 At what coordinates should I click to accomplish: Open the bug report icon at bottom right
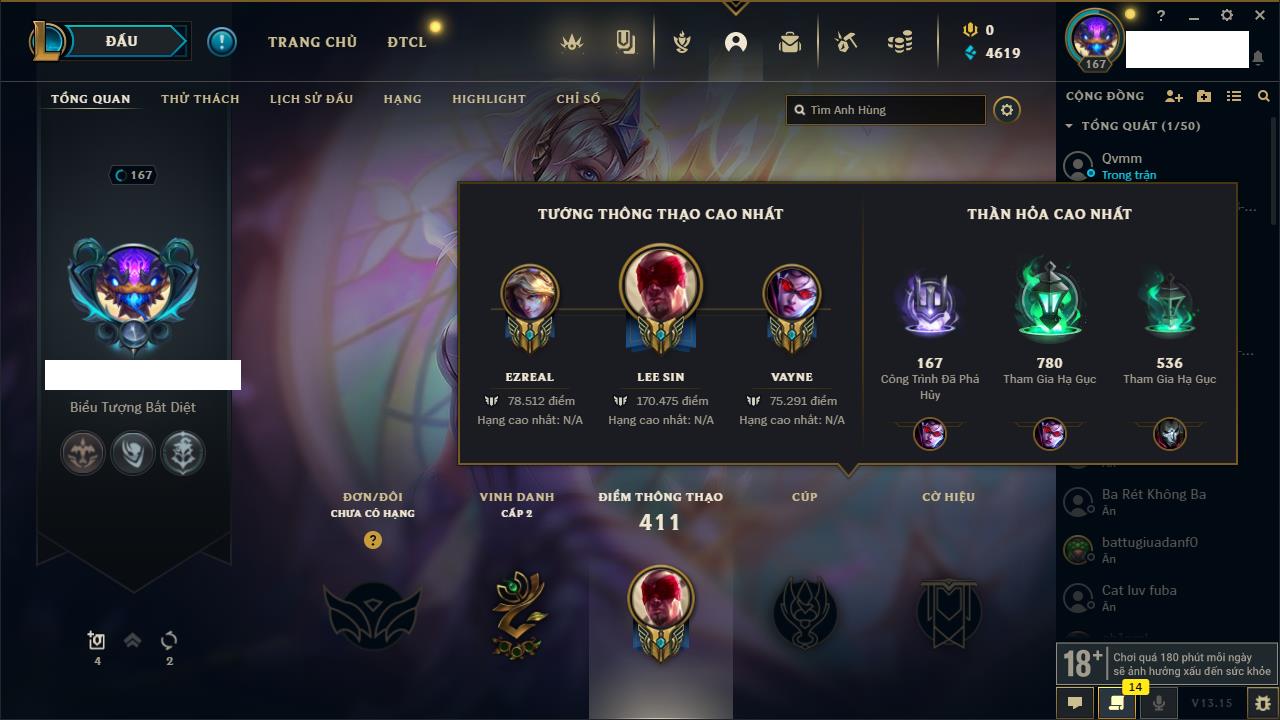(x=1262, y=703)
